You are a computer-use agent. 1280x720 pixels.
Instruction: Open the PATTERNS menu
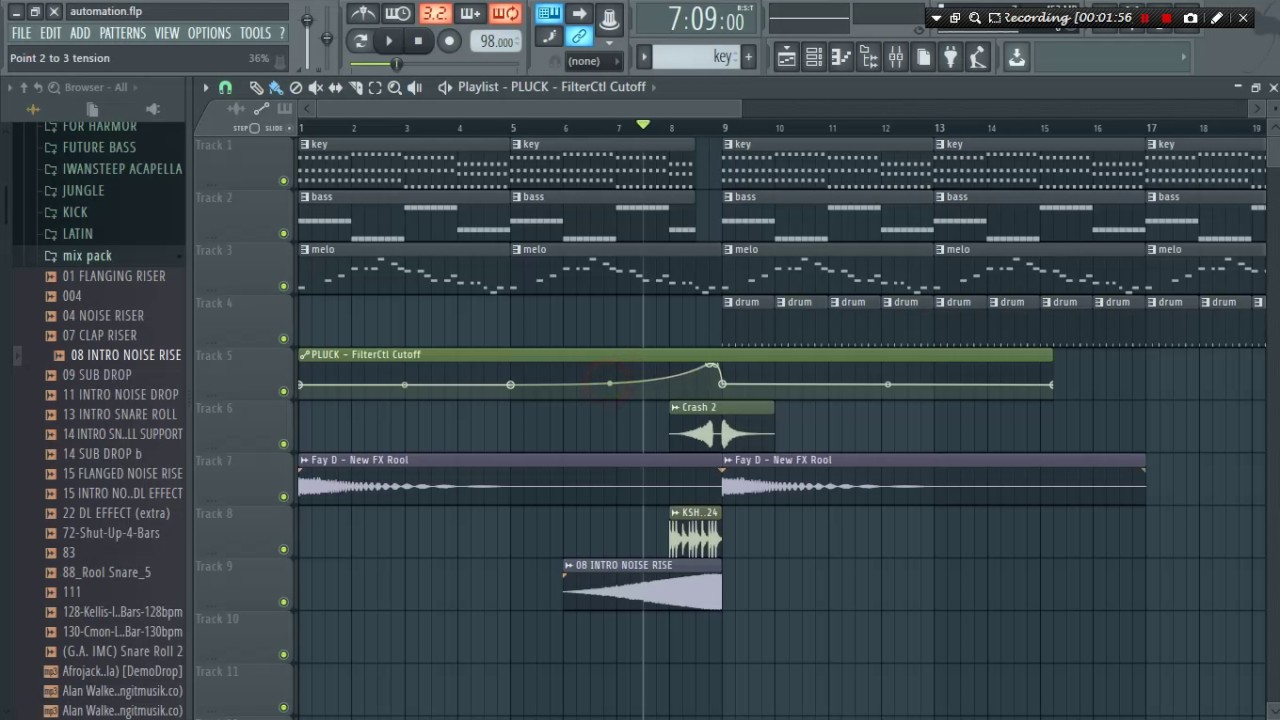(x=122, y=33)
